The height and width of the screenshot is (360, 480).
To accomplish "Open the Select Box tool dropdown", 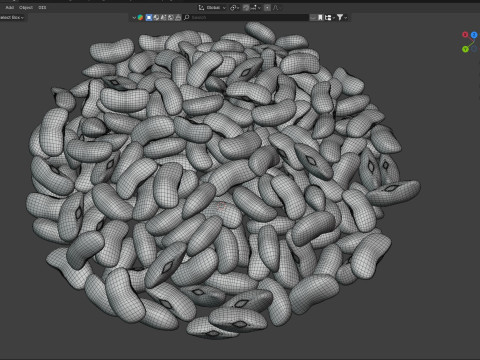I will point(12,17).
